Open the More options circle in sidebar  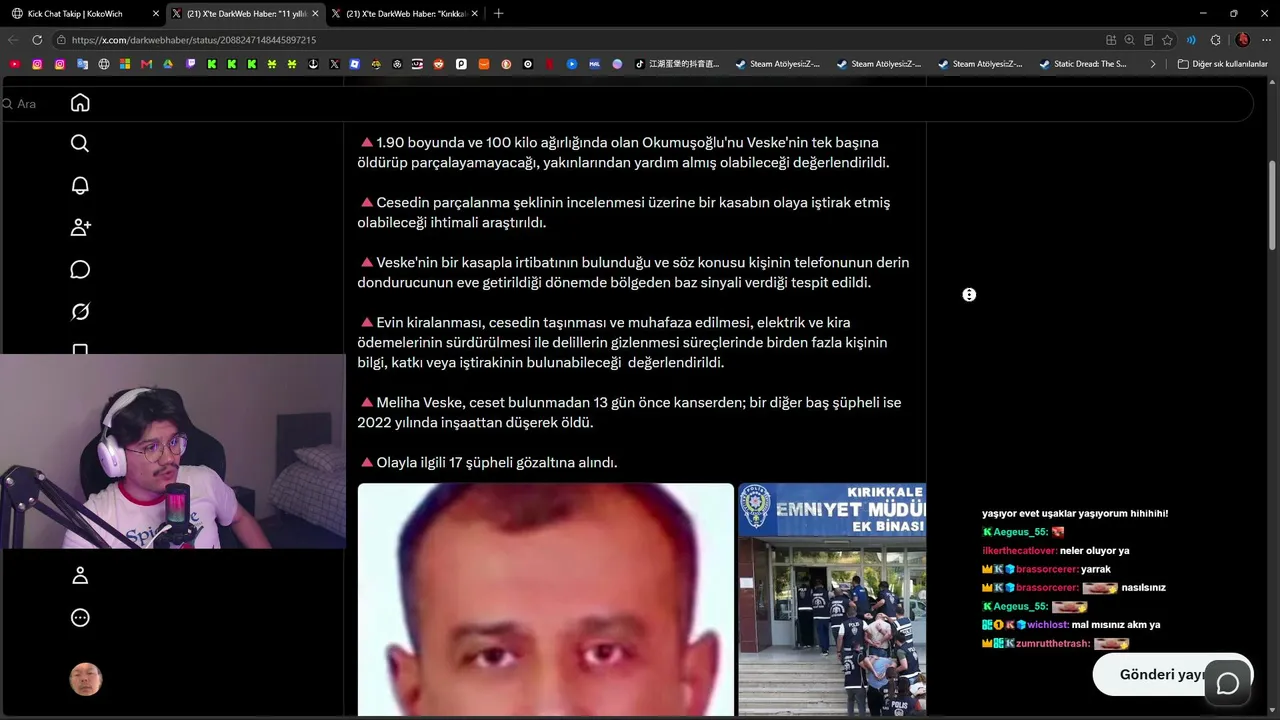[80, 617]
